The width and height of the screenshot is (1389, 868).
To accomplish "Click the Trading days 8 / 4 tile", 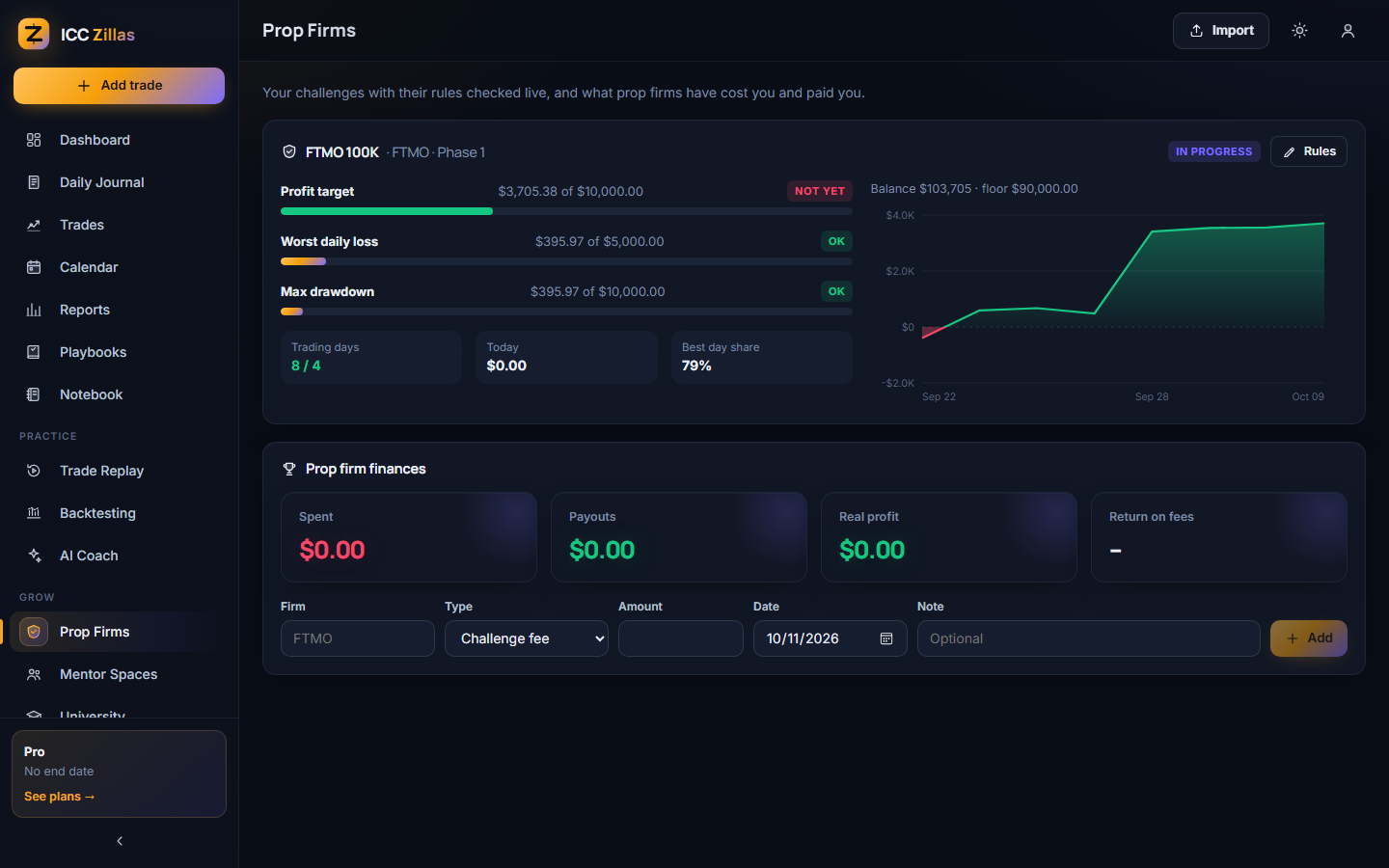I will point(371,357).
